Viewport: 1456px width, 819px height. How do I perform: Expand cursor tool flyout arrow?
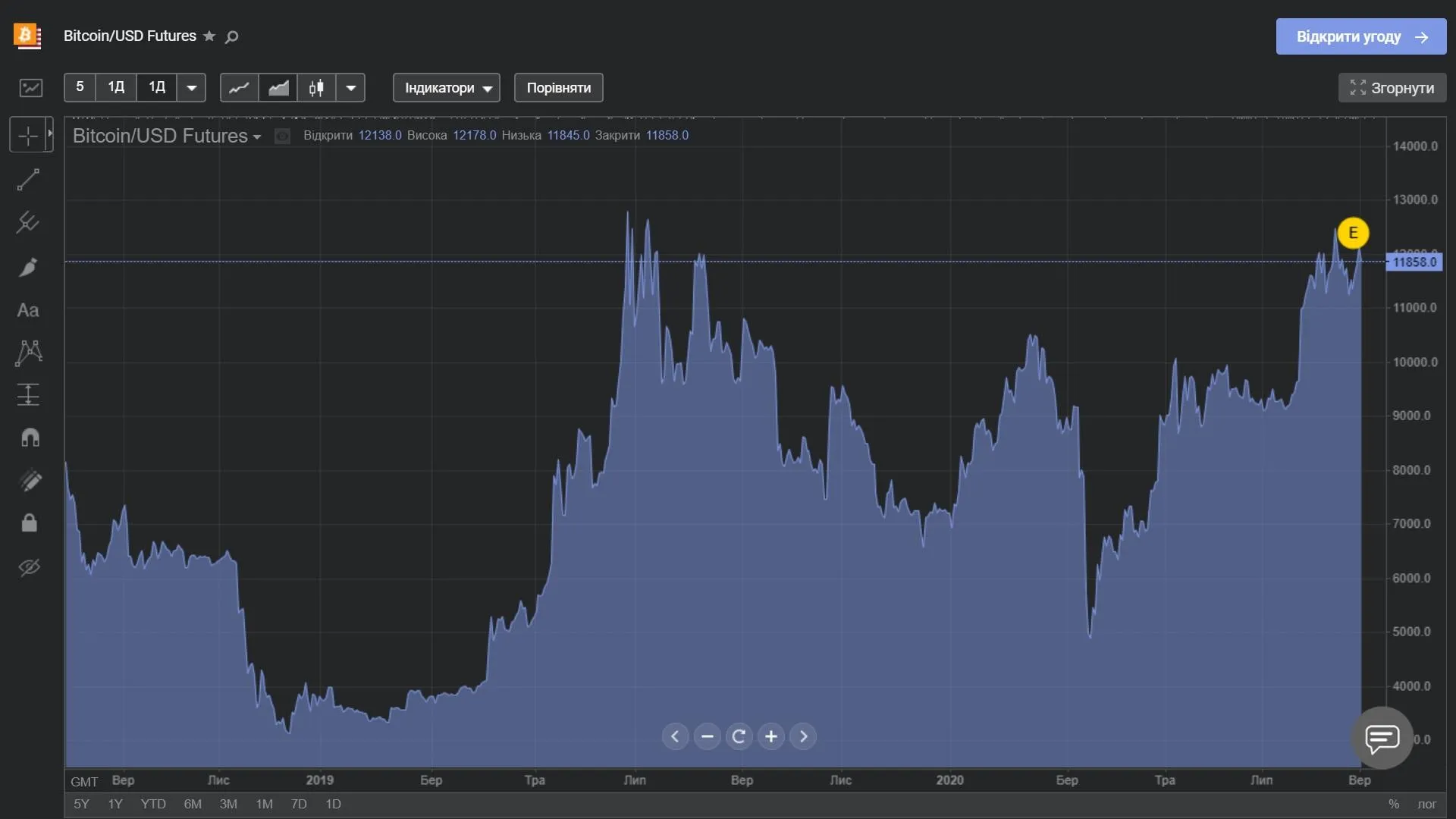pos(50,134)
